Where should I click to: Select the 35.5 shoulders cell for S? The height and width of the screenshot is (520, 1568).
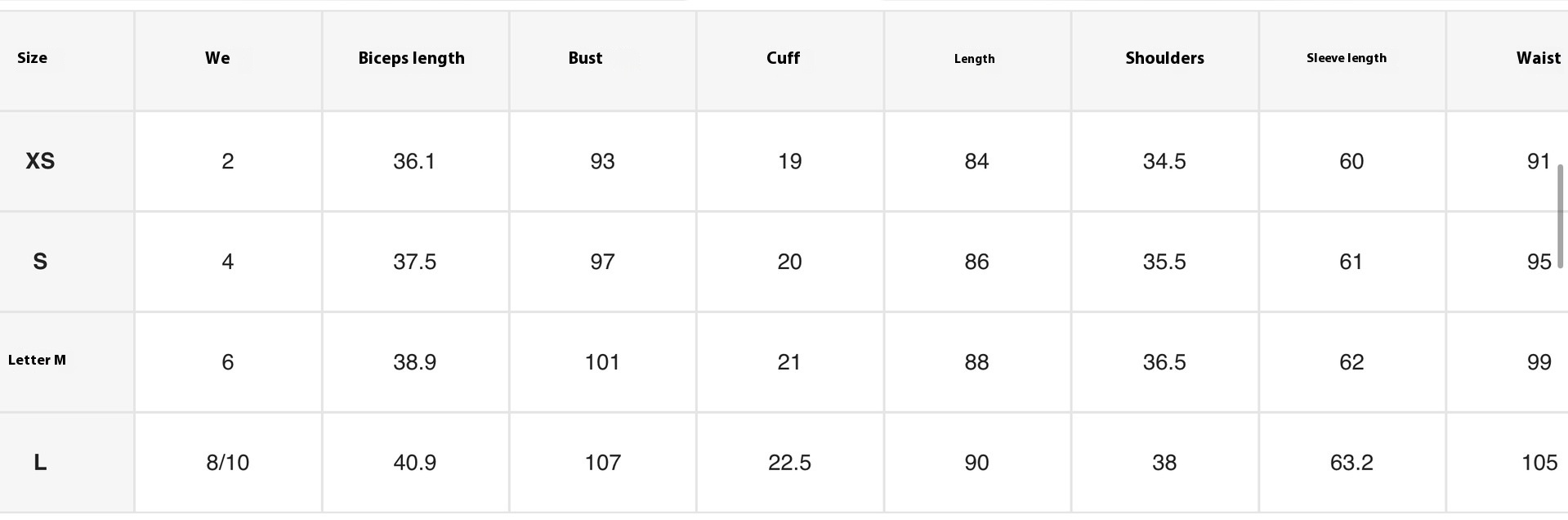pyautogui.click(x=1164, y=262)
